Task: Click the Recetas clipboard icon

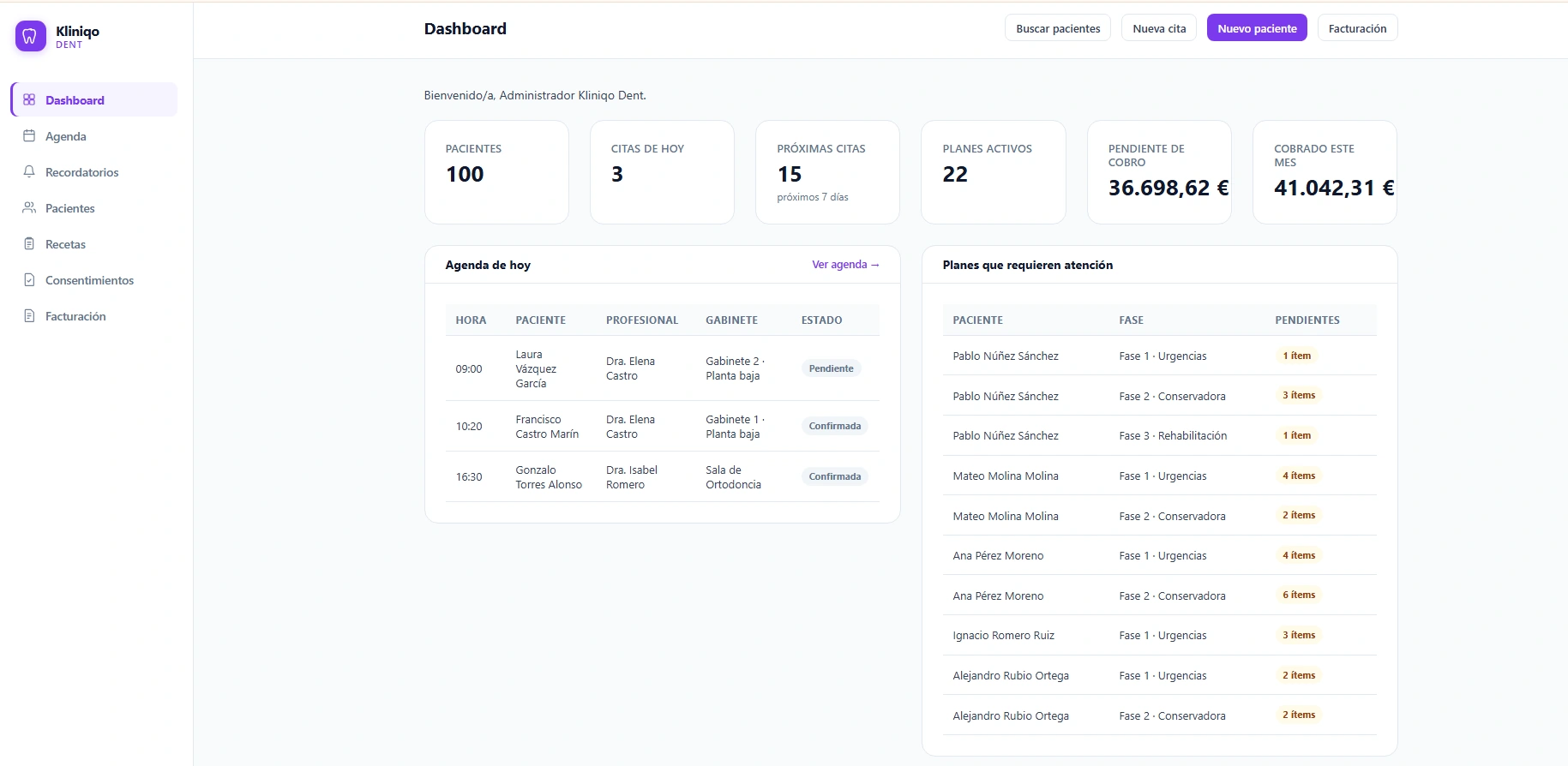Action: tap(29, 243)
